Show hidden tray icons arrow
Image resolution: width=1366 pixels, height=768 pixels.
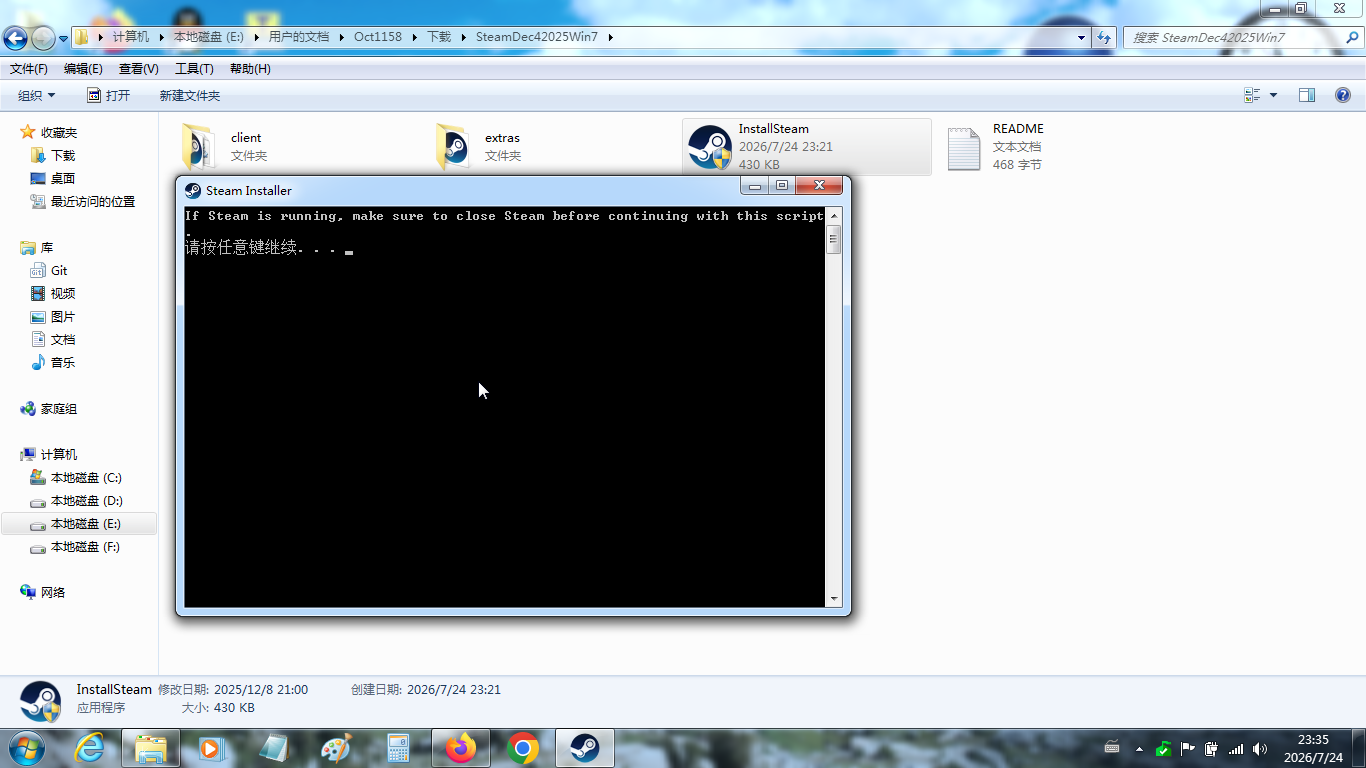click(x=1139, y=748)
